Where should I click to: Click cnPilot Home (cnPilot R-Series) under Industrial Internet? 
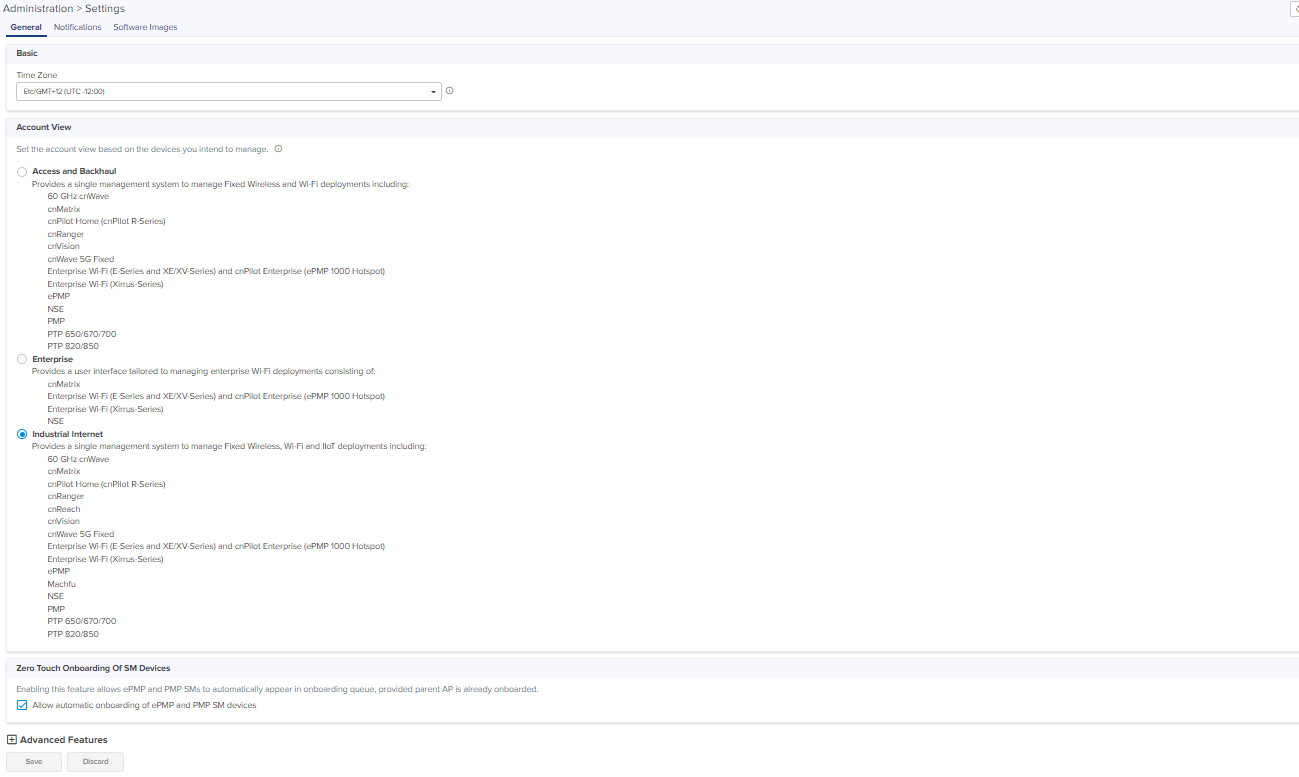pyautogui.click(x=106, y=484)
